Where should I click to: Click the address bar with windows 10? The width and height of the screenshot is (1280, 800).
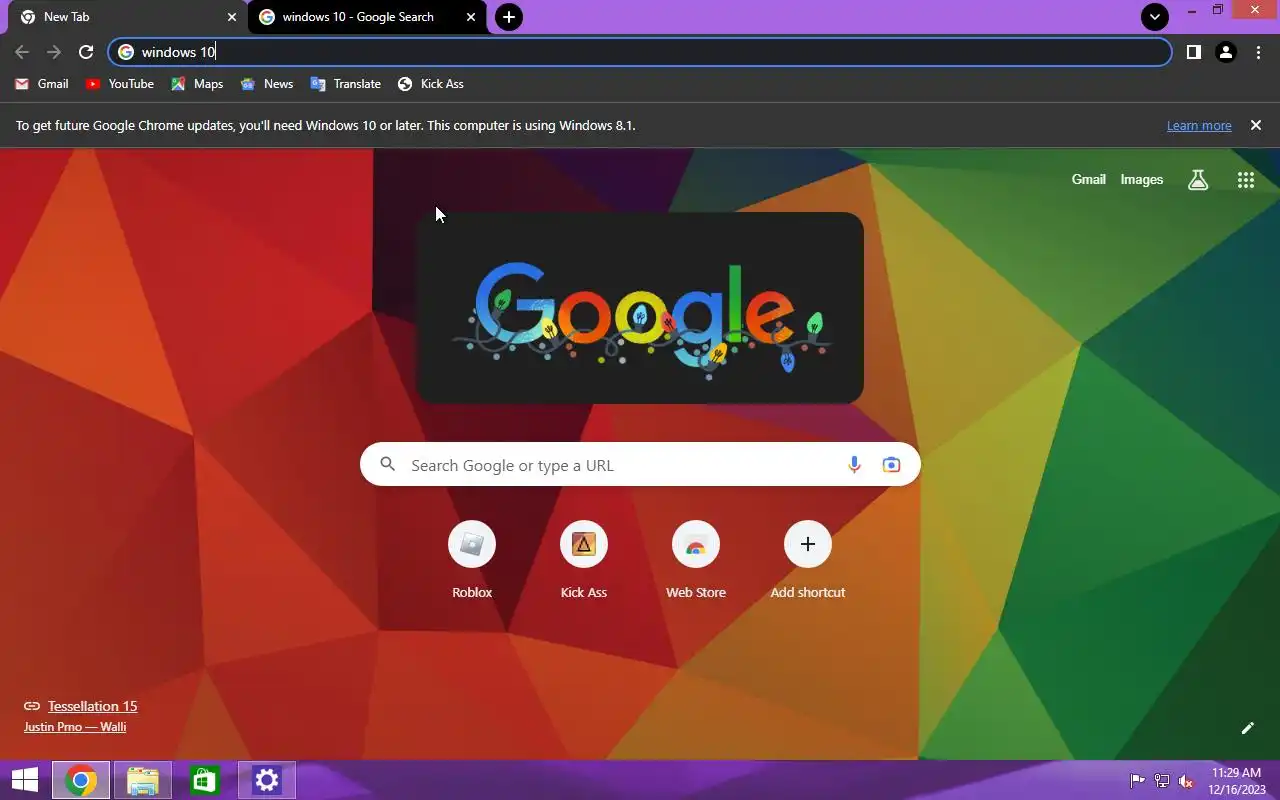640,52
